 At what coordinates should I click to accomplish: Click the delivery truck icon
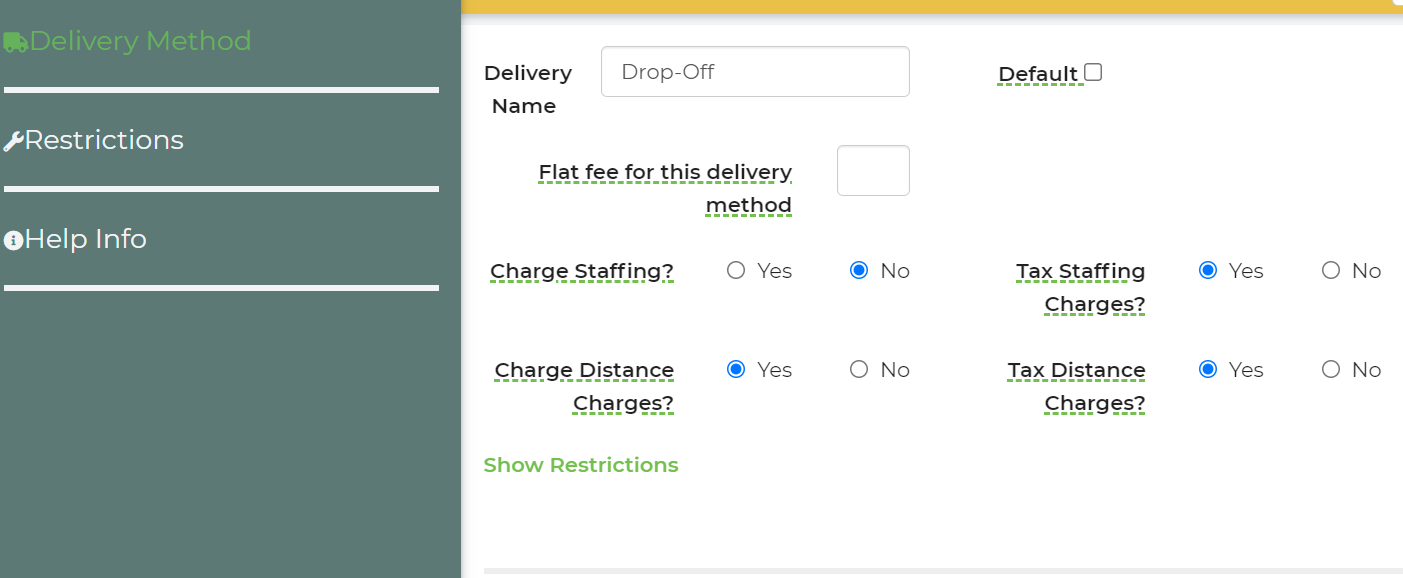click(15, 42)
